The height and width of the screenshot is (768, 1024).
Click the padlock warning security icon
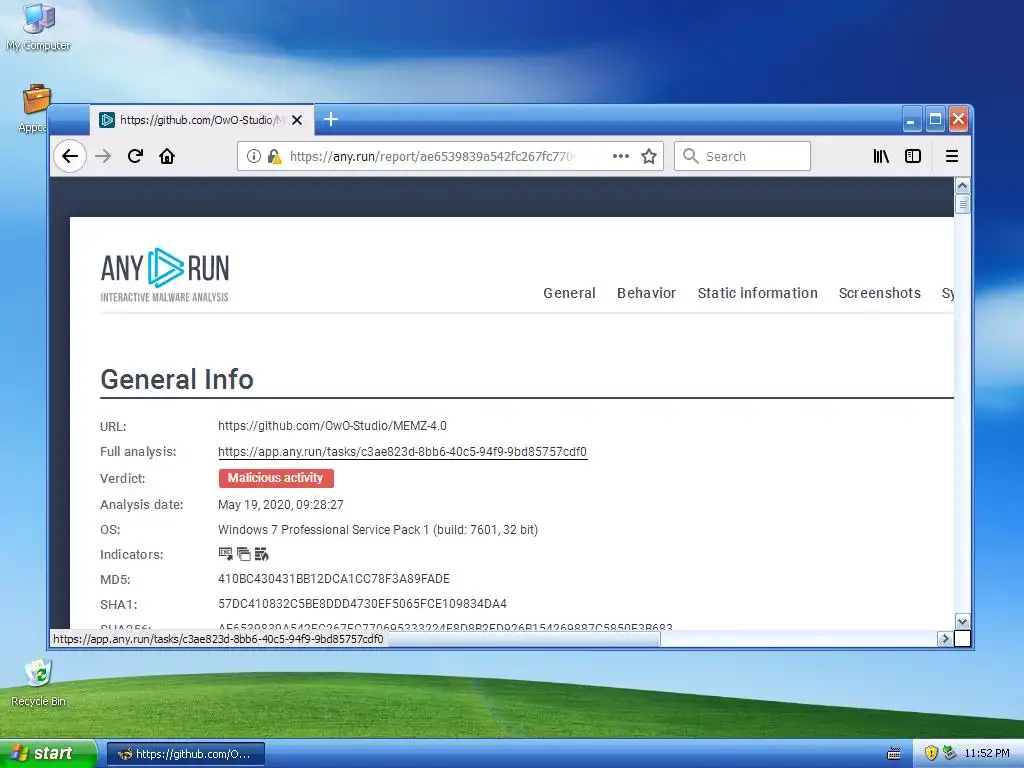(x=274, y=157)
